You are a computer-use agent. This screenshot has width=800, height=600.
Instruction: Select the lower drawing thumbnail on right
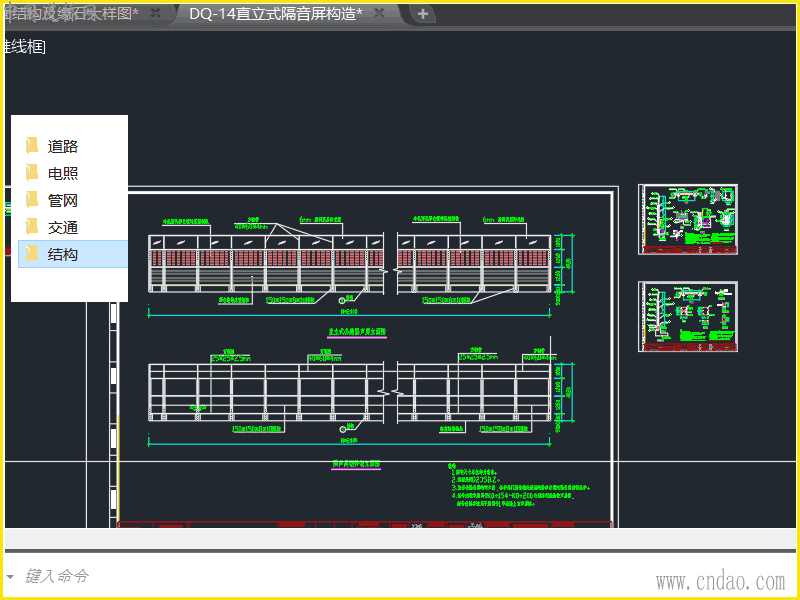(688, 316)
